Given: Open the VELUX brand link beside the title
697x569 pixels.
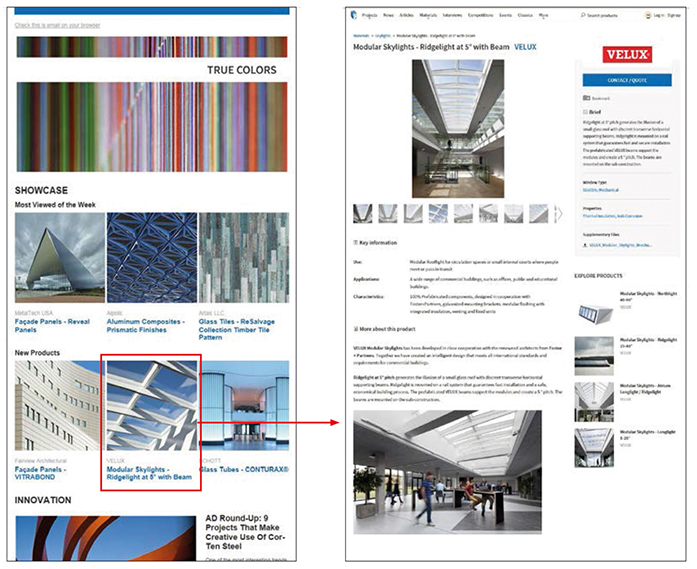Looking at the screenshot, I should click(x=525, y=47).
